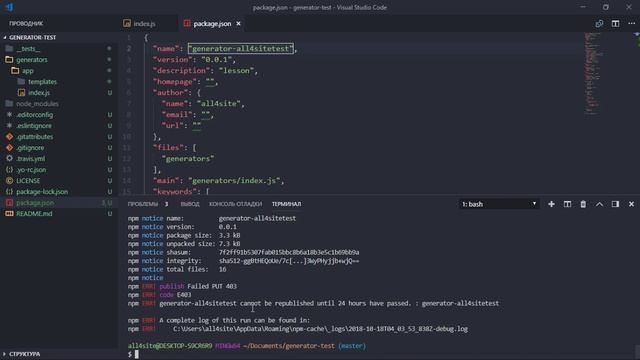
Task: Click the open changes icon in editor toolbar
Action: click(599, 24)
